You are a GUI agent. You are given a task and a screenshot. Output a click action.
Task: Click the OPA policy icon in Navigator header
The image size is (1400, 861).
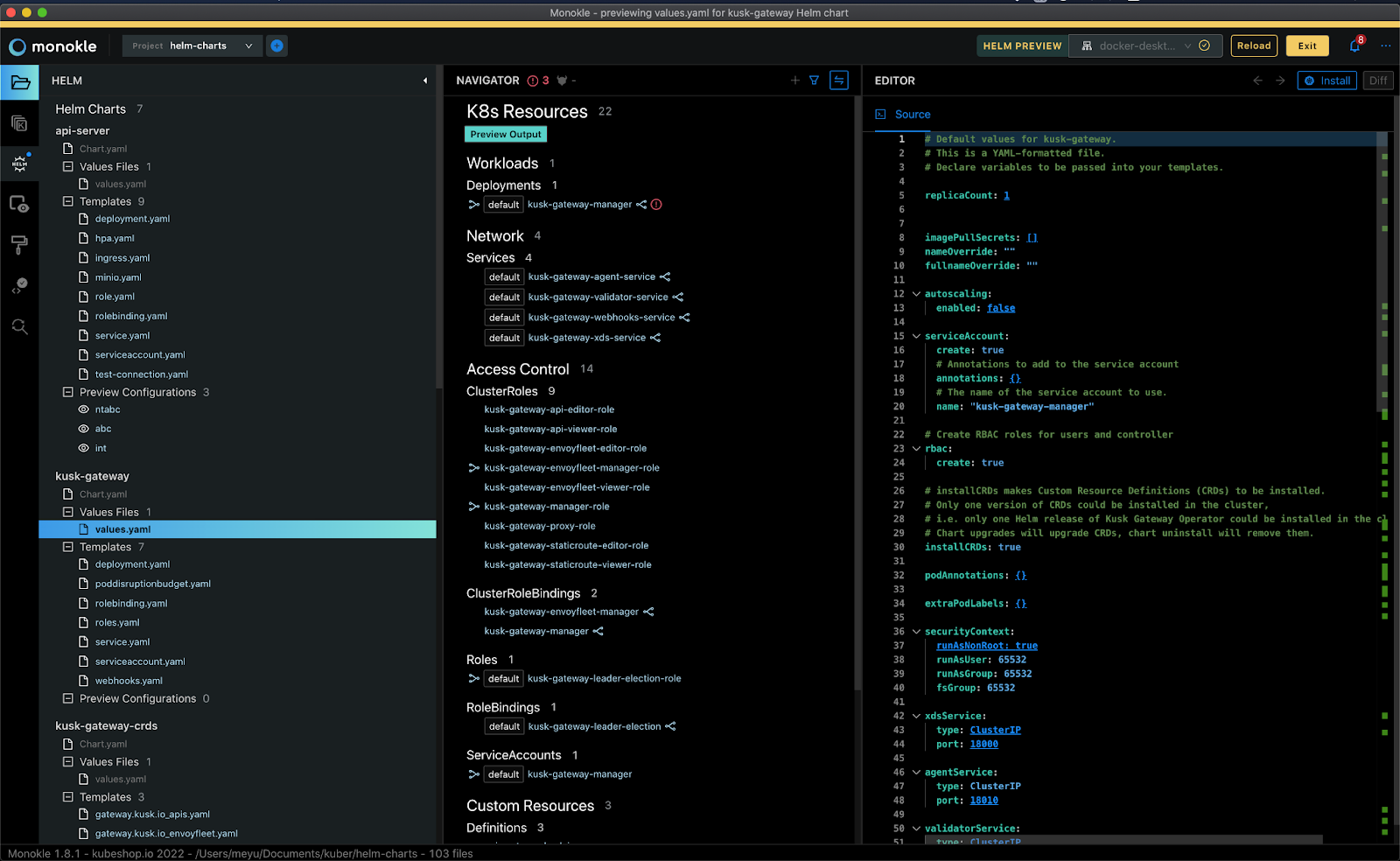[x=562, y=80]
